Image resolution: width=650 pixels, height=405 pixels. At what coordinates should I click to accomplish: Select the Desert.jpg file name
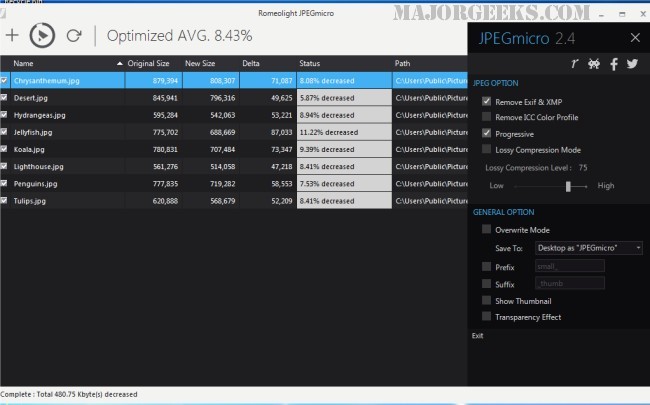(31, 98)
